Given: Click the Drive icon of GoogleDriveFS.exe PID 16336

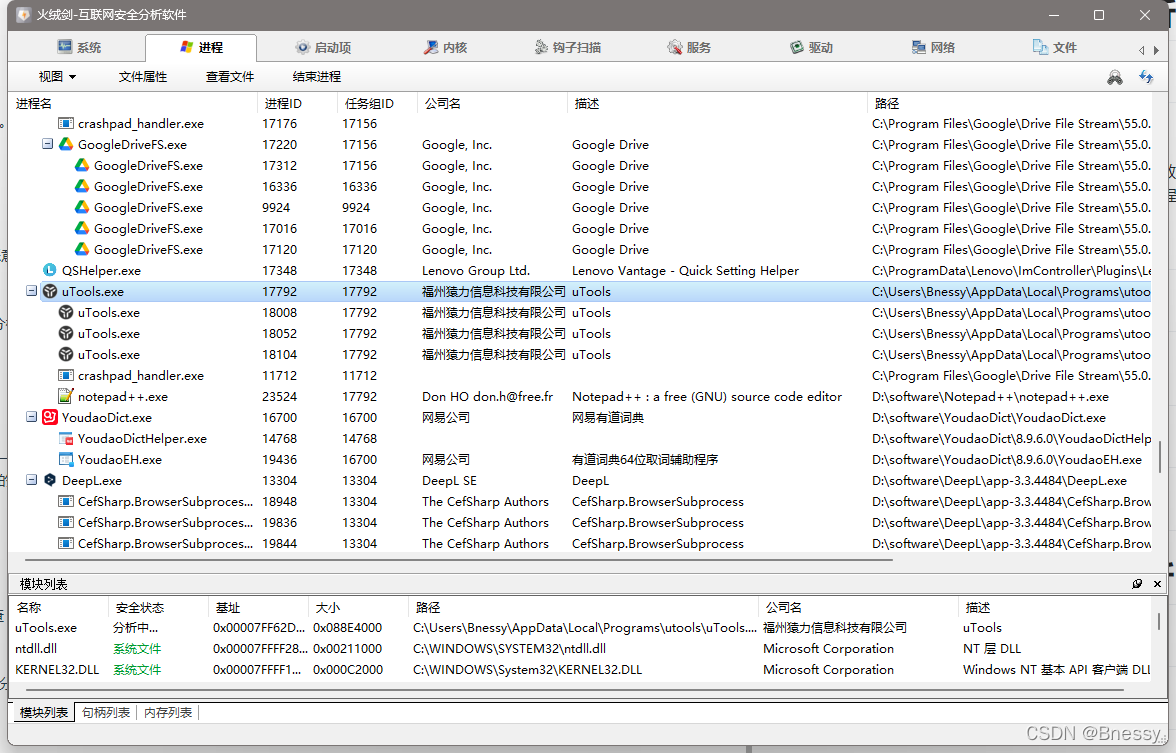Looking at the screenshot, I should [82, 186].
